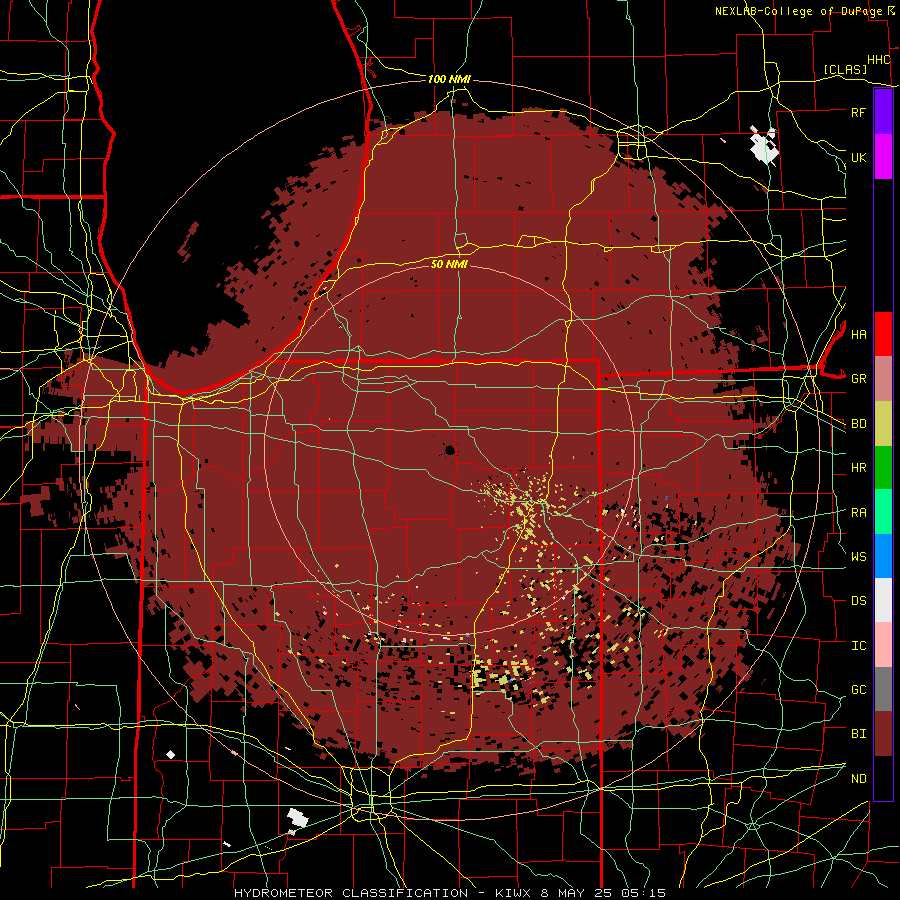Viewport: 900px width, 900px height.
Task: Click the 100 NMI range ring label
Action: pyautogui.click(x=449, y=79)
